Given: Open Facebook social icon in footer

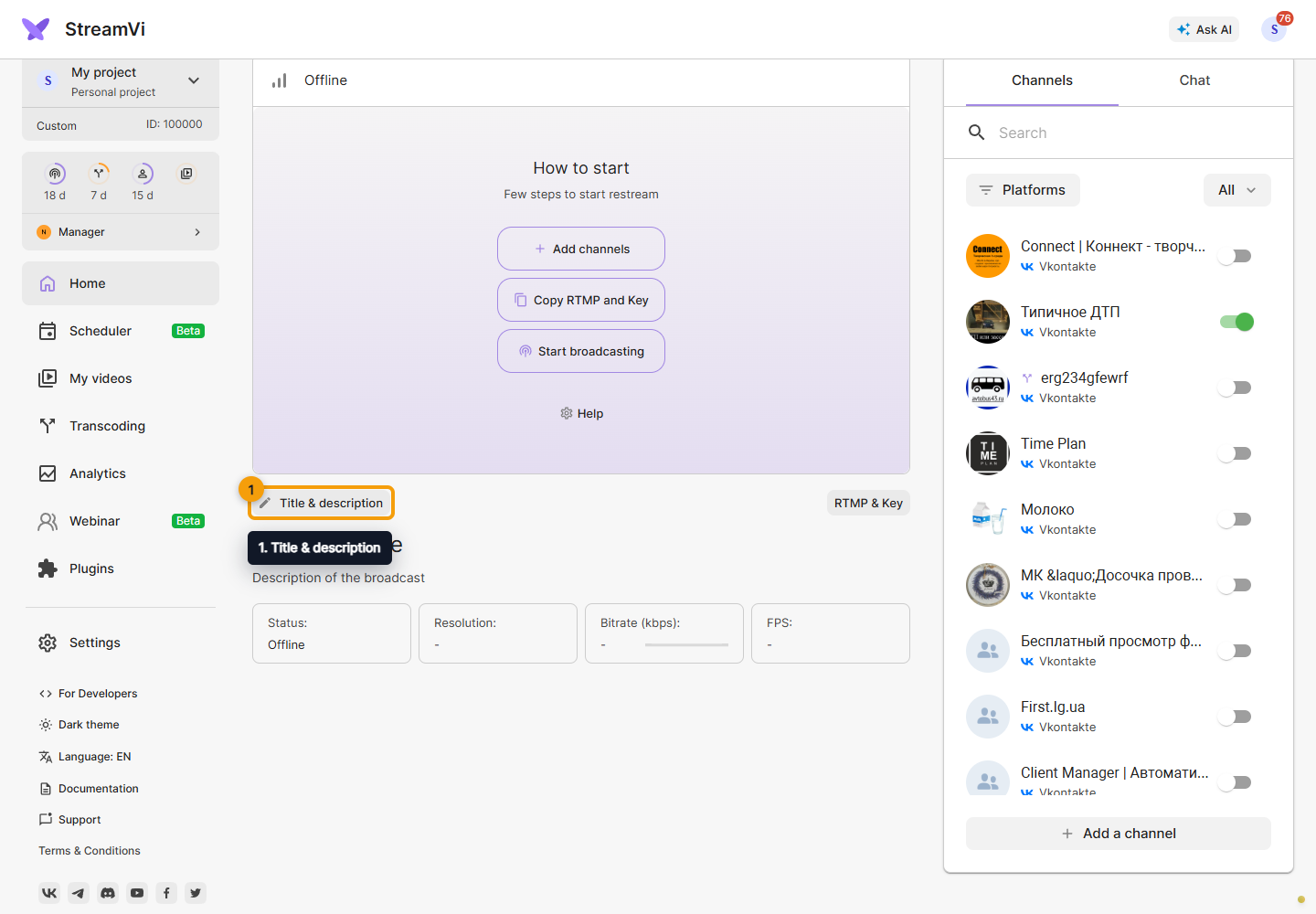Looking at the screenshot, I should pyautogui.click(x=166, y=893).
